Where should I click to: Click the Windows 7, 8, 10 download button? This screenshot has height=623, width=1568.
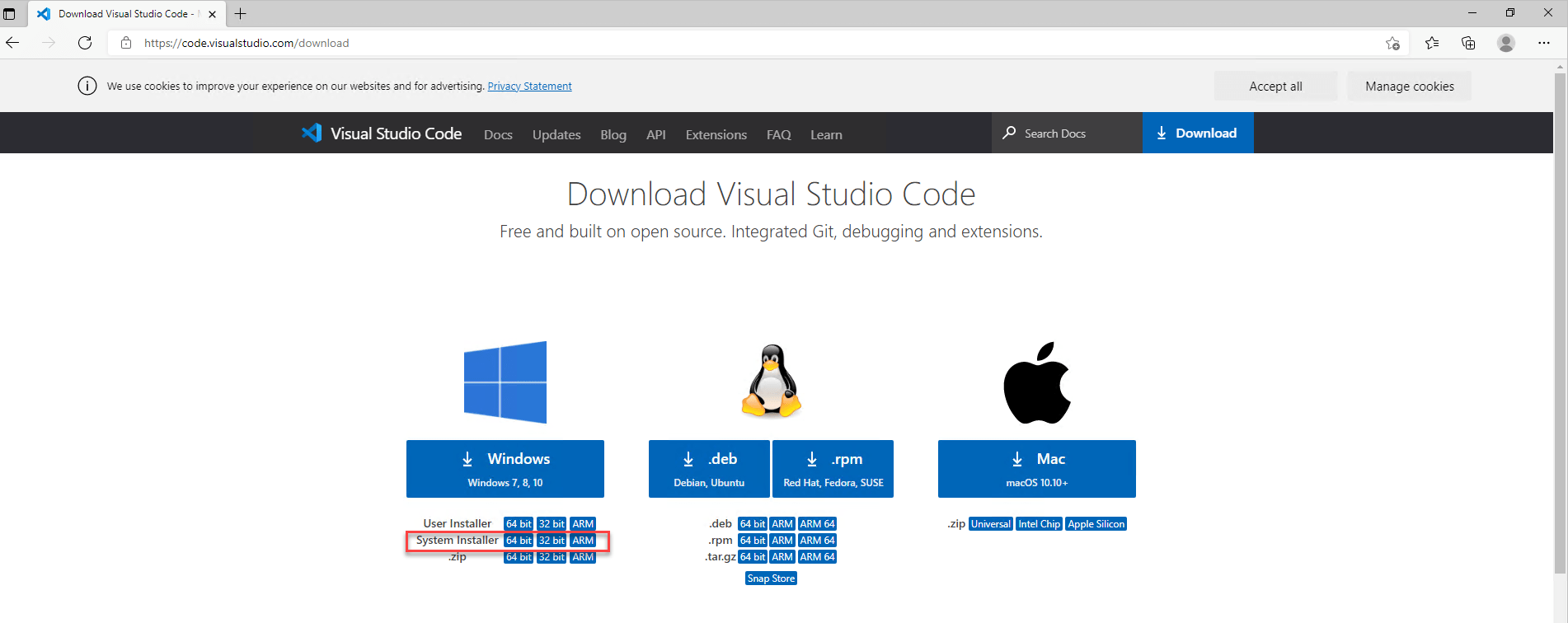[x=505, y=469]
